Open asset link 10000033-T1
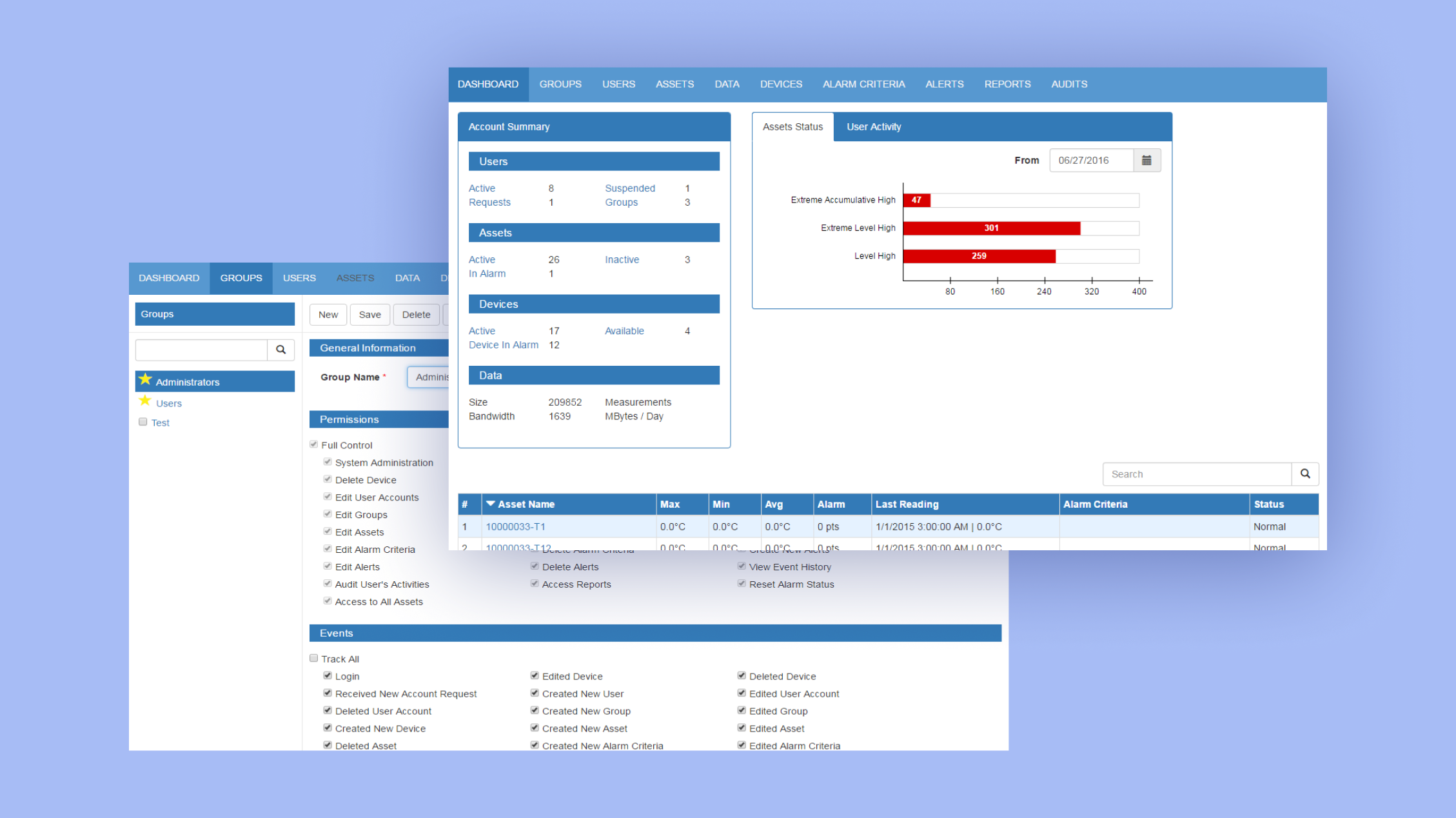 point(515,527)
